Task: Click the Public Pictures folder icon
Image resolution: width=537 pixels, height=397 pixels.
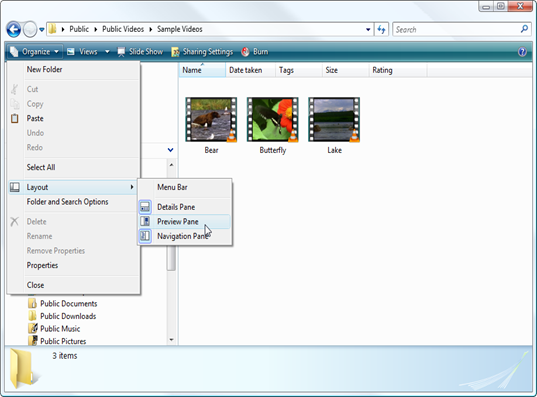Action: (x=33, y=340)
